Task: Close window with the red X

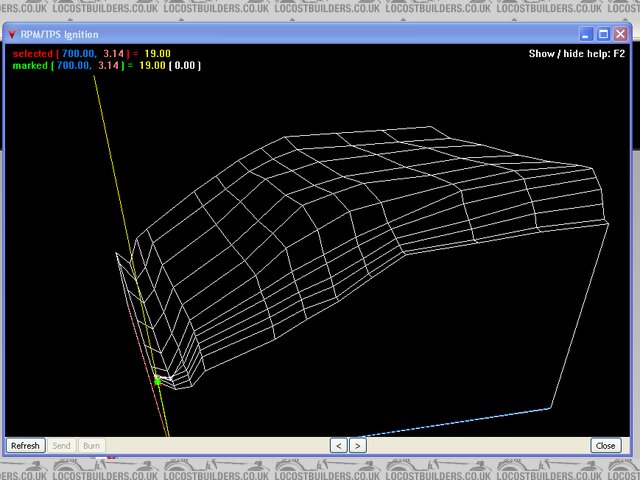Action: pyautogui.click(x=622, y=34)
